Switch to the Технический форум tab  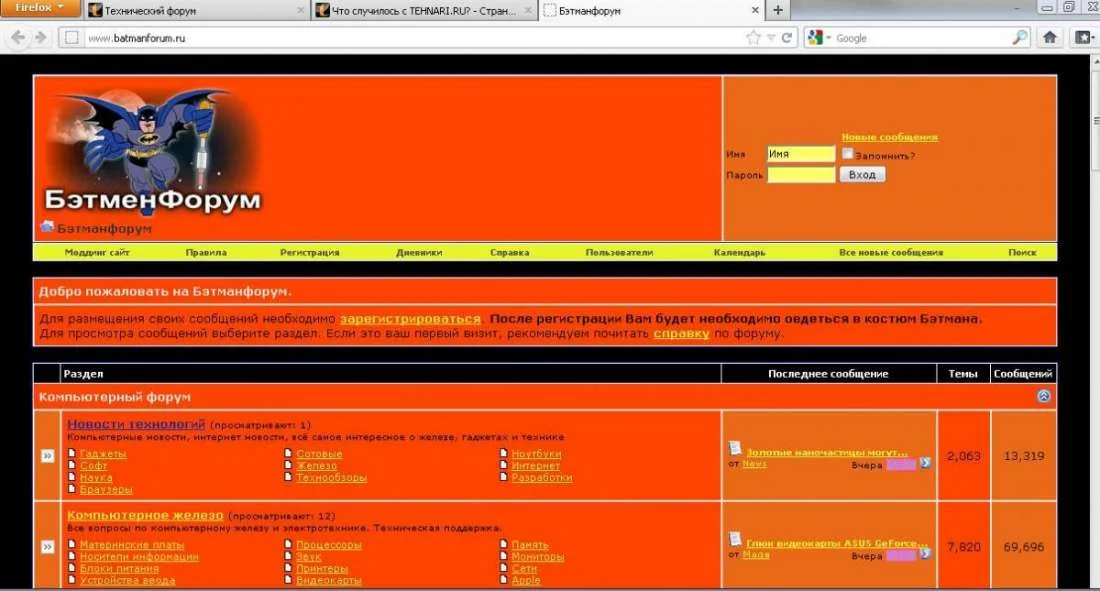[x=196, y=11]
